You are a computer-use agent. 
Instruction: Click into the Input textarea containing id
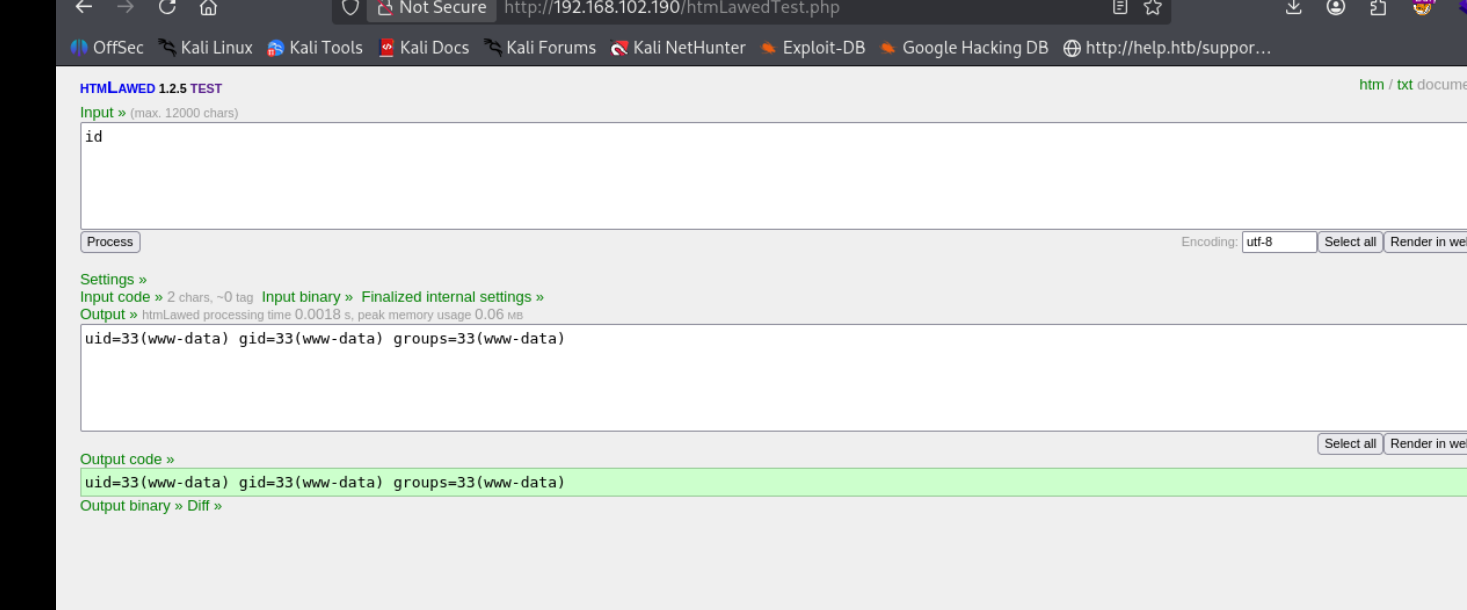pos(700,176)
